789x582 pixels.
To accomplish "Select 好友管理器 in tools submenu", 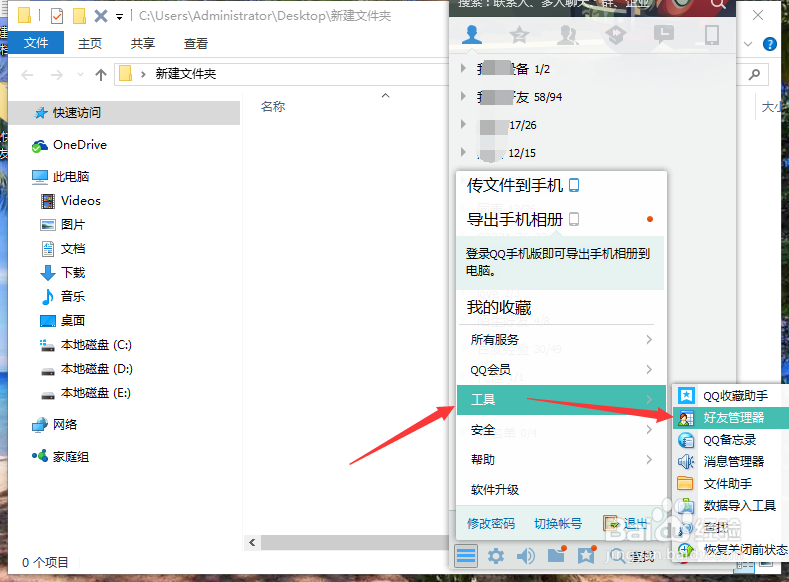I will pyautogui.click(x=731, y=418).
